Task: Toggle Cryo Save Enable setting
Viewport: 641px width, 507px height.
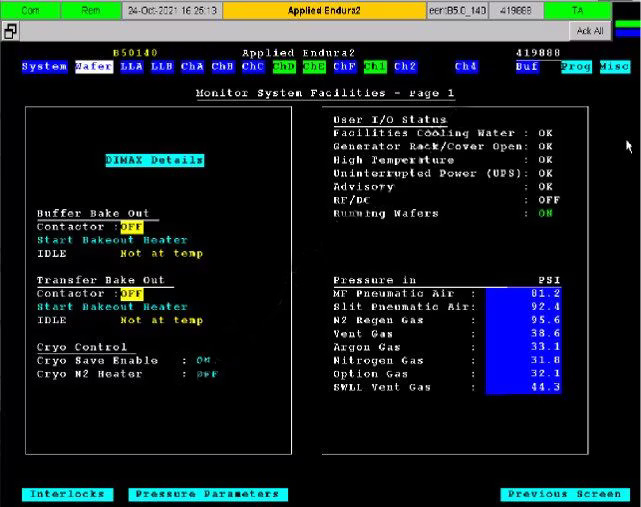Action: click(x=204, y=360)
